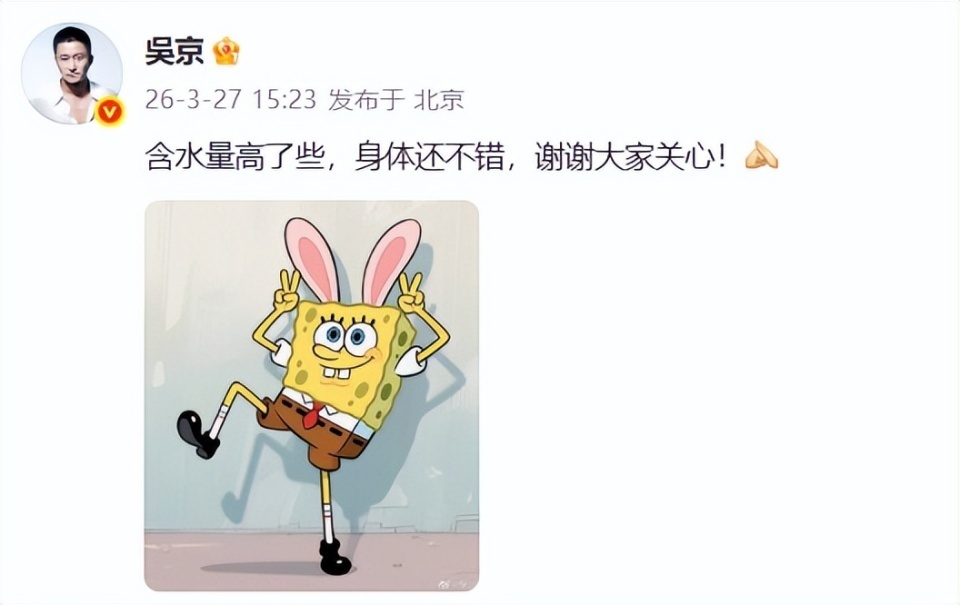The image size is (960, 605).
Task: Open 吴京's profile avatar photo
Action: click(72, 73)
